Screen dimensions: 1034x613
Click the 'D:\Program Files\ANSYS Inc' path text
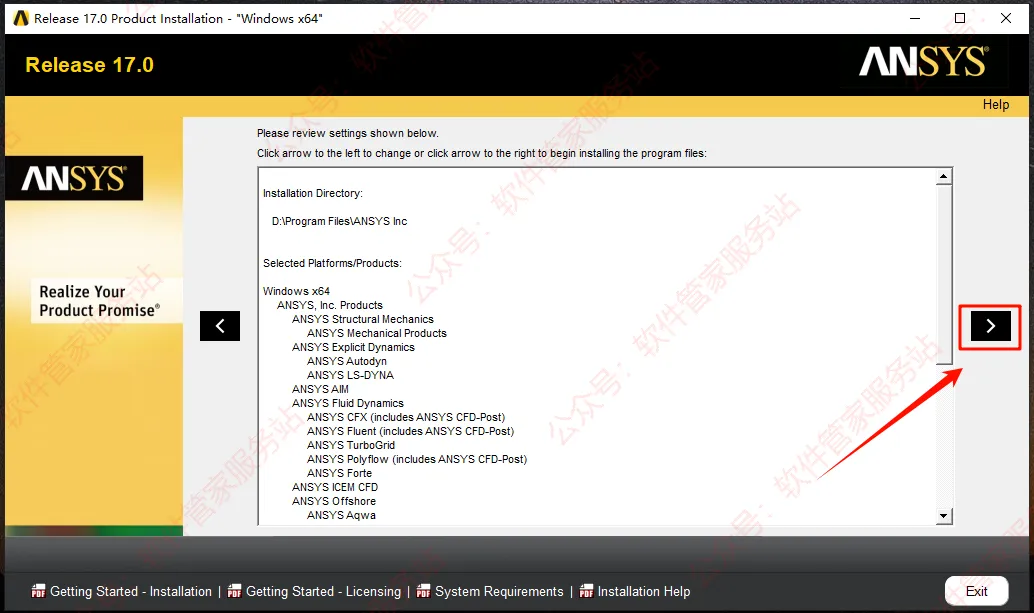pyautogui.click(x=340, y=221)
